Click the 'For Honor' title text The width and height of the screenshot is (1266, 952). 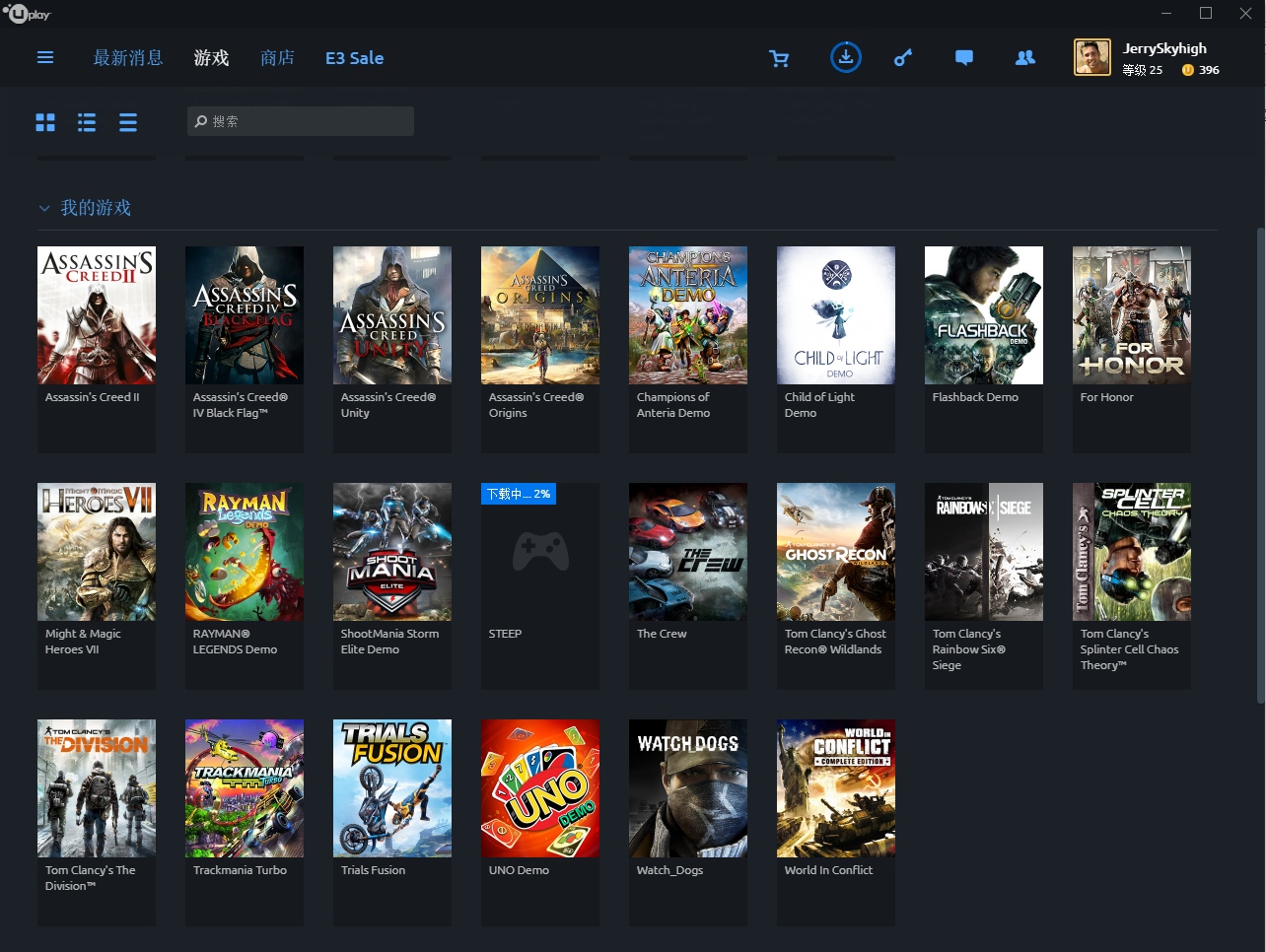tap(1106, 397)
